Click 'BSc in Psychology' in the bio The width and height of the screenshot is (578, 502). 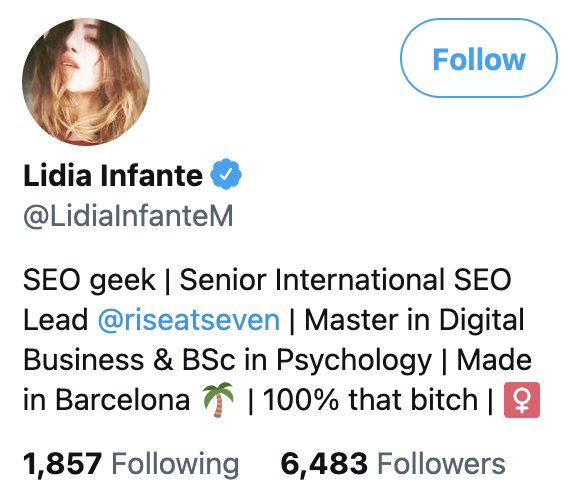point(307,360)
